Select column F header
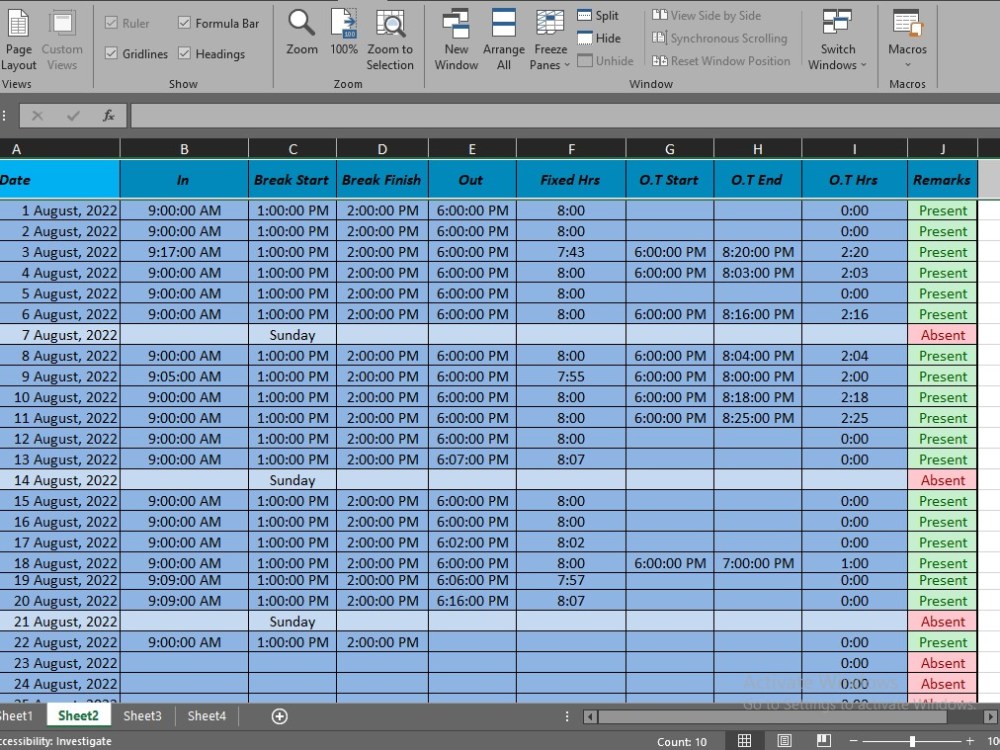This screenshot has height=750, width=1000. coord(571,149)
